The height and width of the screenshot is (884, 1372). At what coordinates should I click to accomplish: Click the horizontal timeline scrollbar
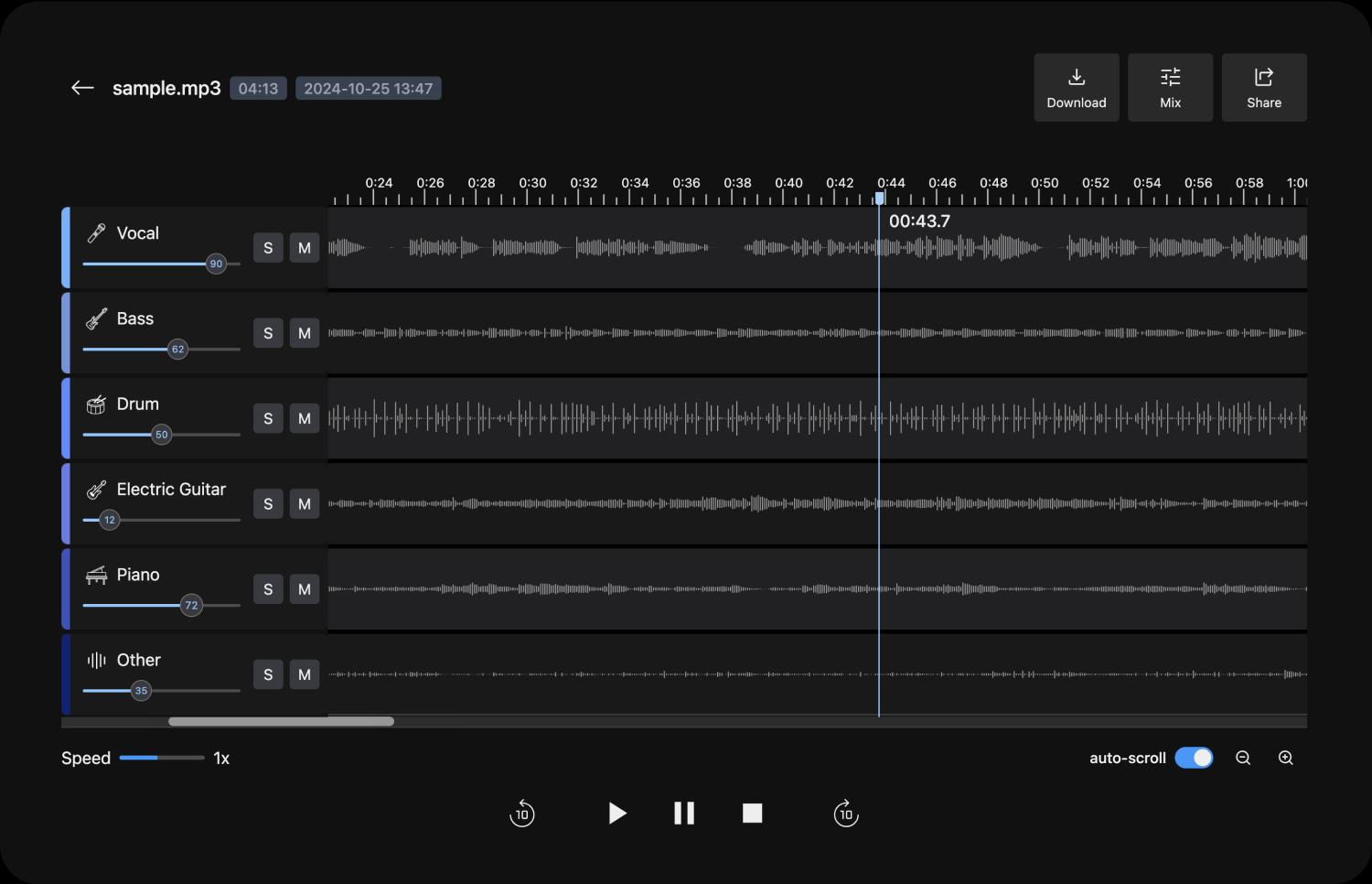[281, 721]
